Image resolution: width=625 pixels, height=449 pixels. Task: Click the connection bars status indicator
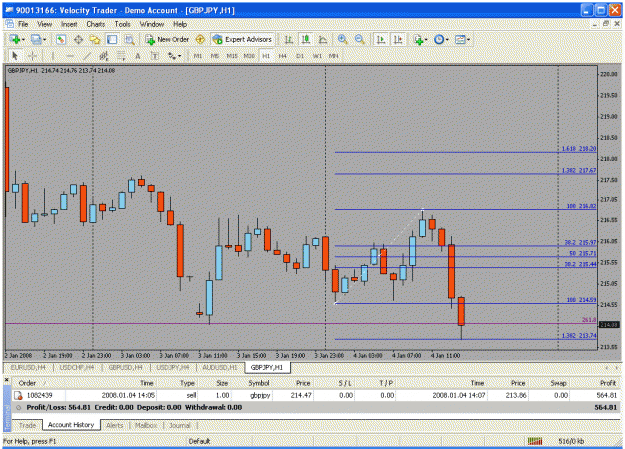535,441
